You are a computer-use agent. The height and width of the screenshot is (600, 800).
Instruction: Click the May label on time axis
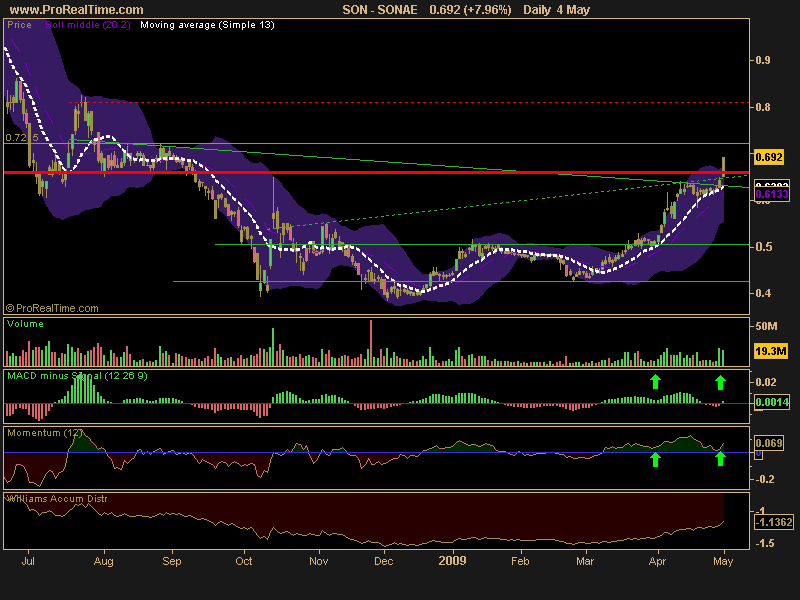723,561
